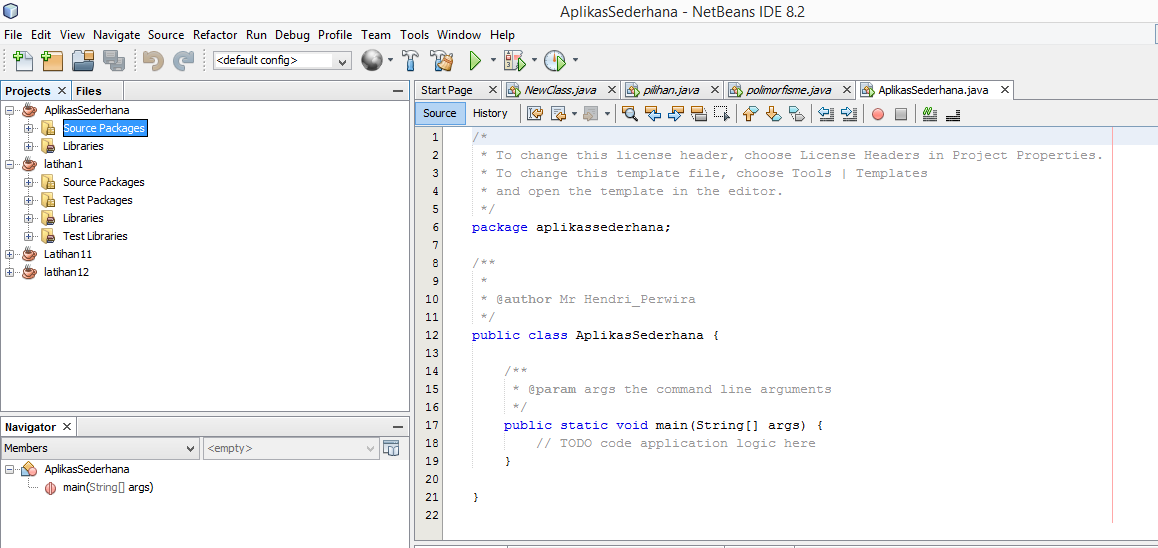Screen dimensions: 1158x548
Task: Switch to the pilihan.java tab
Action: coord(671,90)
